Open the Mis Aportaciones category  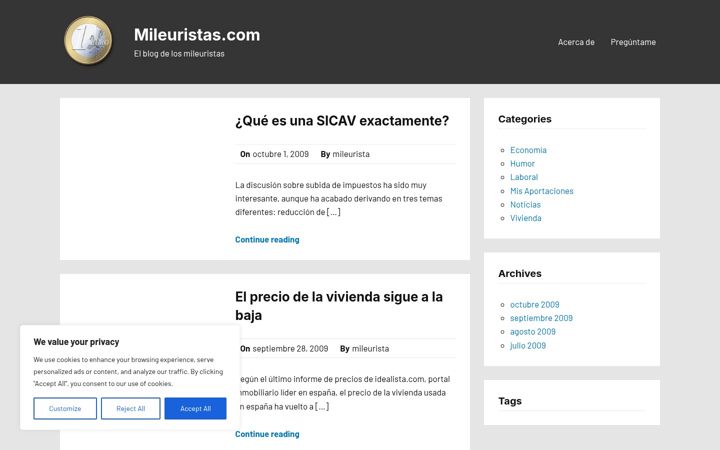542,191
